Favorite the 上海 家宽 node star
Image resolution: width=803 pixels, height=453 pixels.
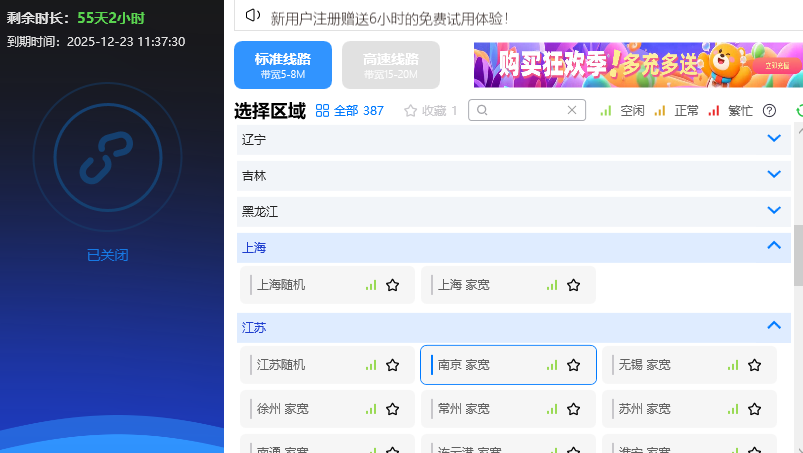pyautogui.click(x=574, y=285)
